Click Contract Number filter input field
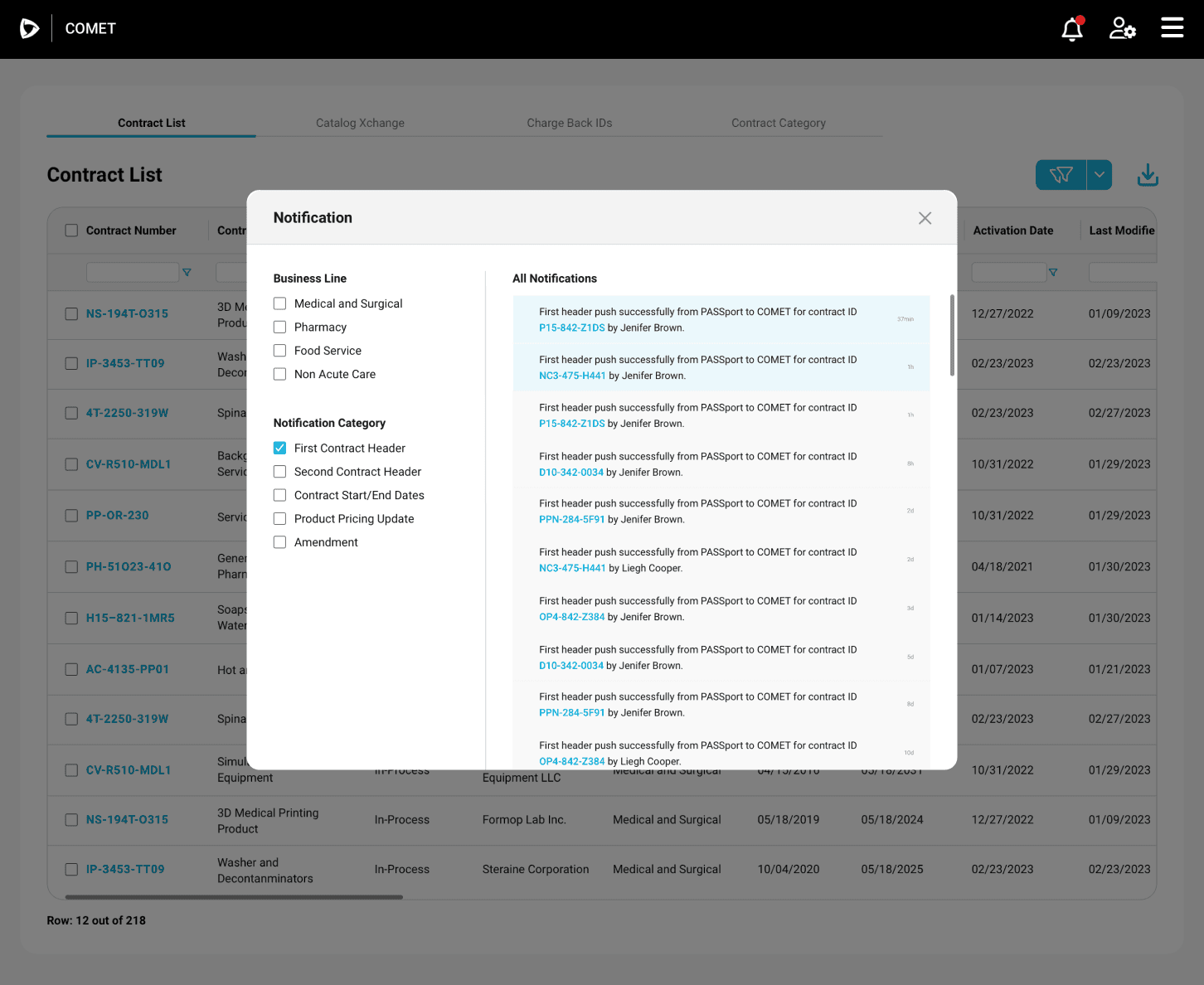The image size is (1204, 985). [x=133, y=272]
